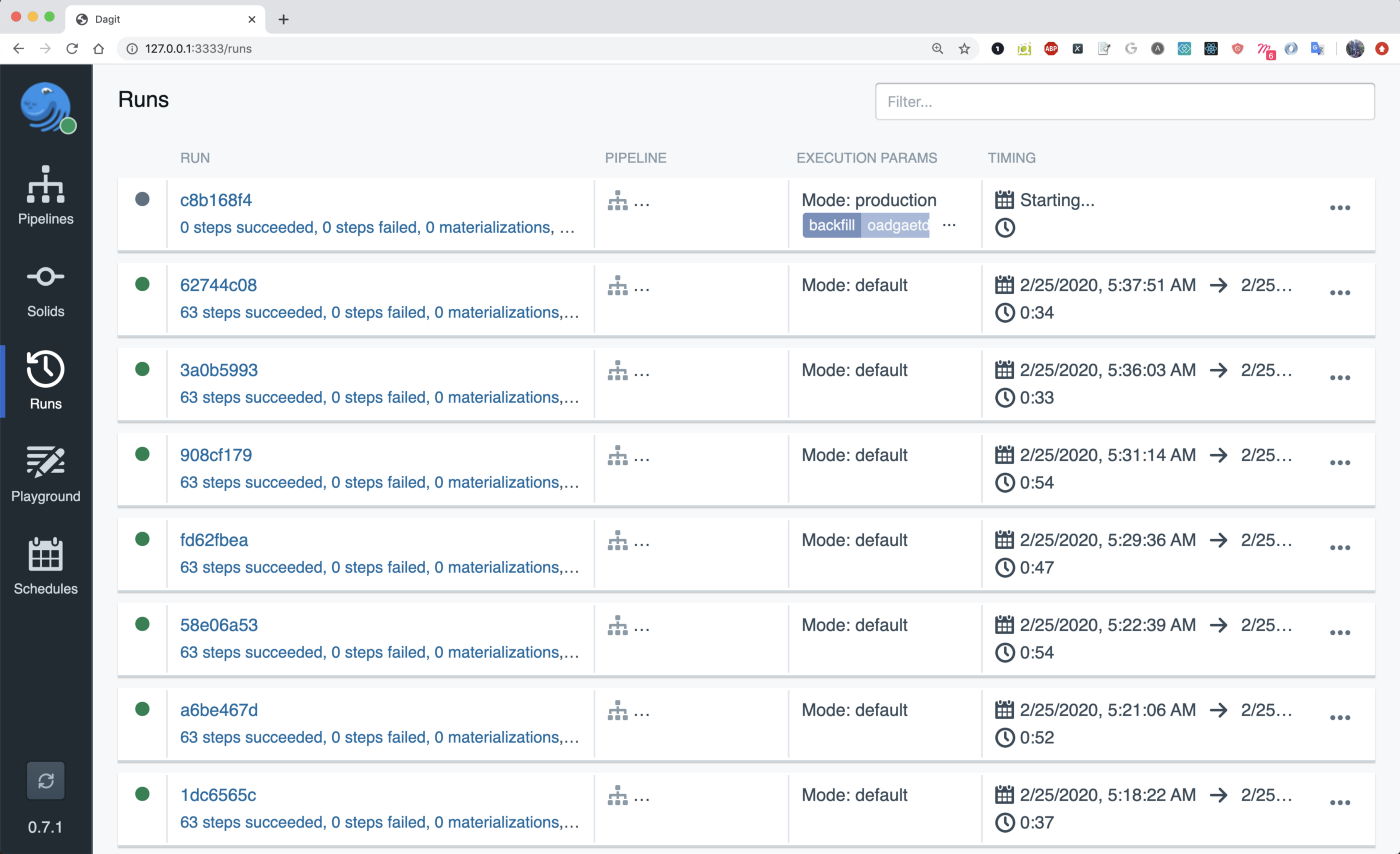Open run 3a0b5993 link
The width and height of the screenshot is (1400, 854).
point(219,370)
